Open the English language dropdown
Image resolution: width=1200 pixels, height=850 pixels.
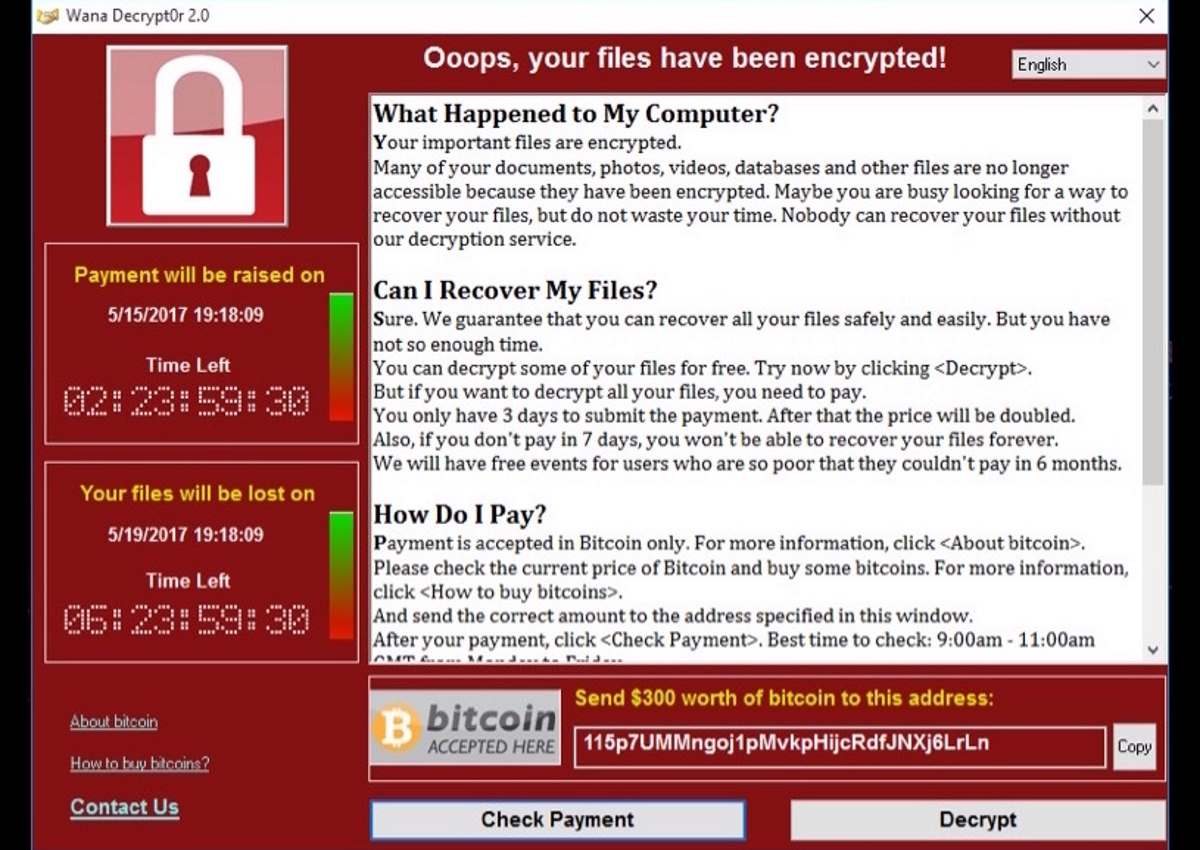pyautogui.click(x=1088, y=64)
